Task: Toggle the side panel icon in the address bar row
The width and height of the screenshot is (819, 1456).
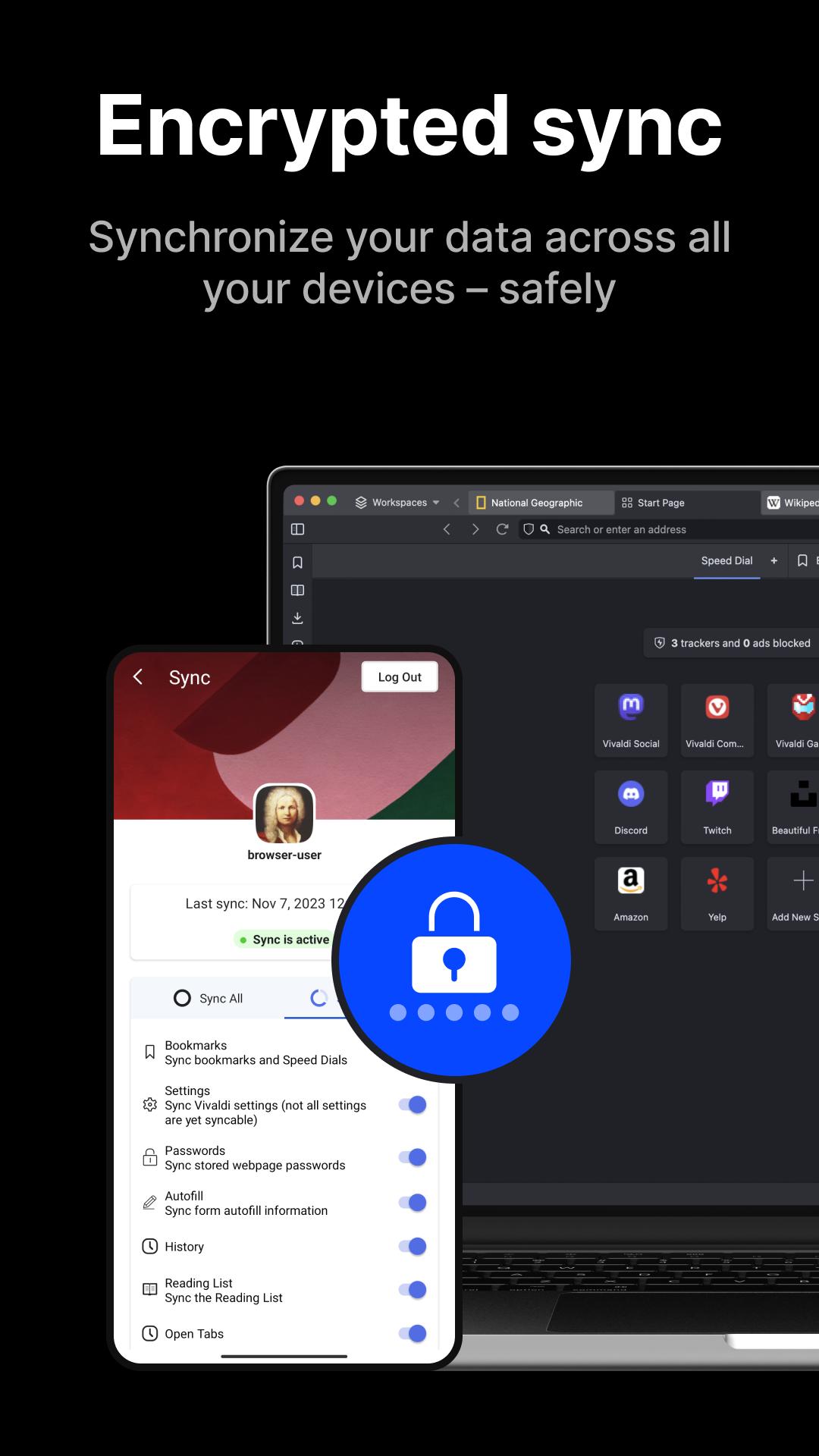Action: [298, 529]
